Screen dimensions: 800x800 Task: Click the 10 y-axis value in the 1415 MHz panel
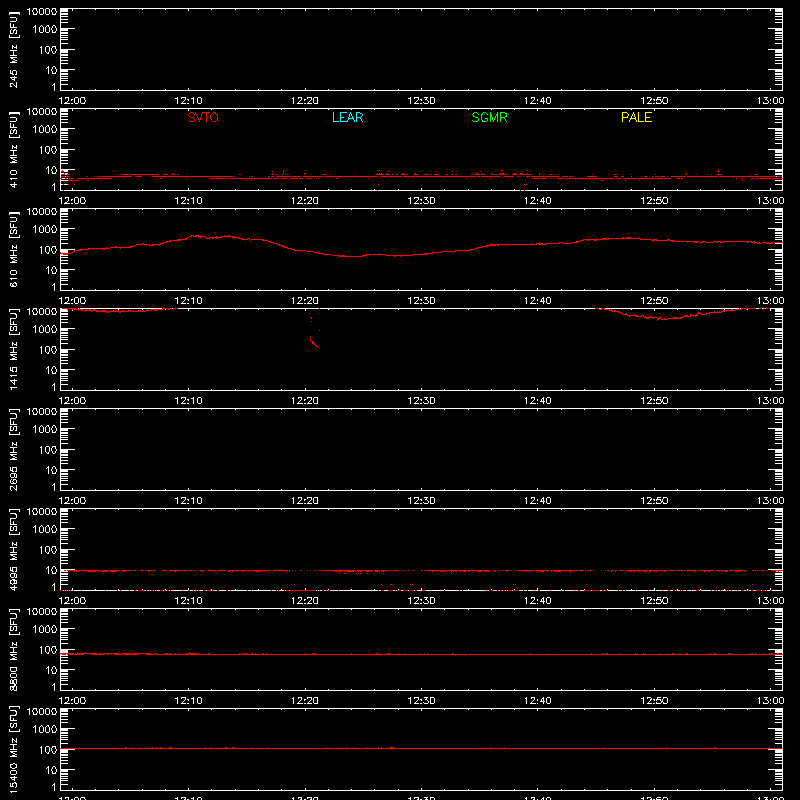51,370
